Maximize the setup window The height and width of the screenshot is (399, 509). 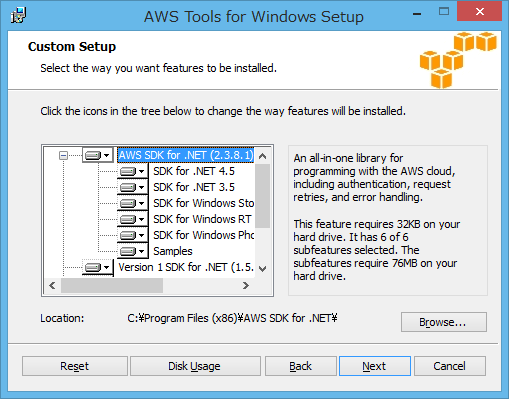click(444, 12)
